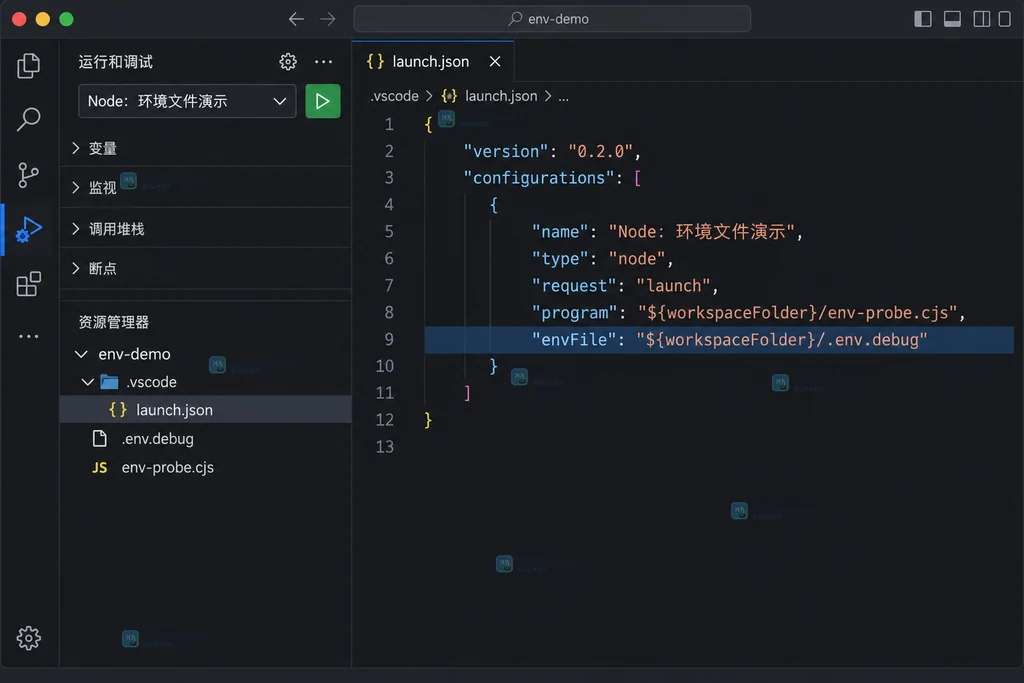Click the 资源管理器 section header
The width and height of the screenshot is (1024, 683).
[114, 322]
